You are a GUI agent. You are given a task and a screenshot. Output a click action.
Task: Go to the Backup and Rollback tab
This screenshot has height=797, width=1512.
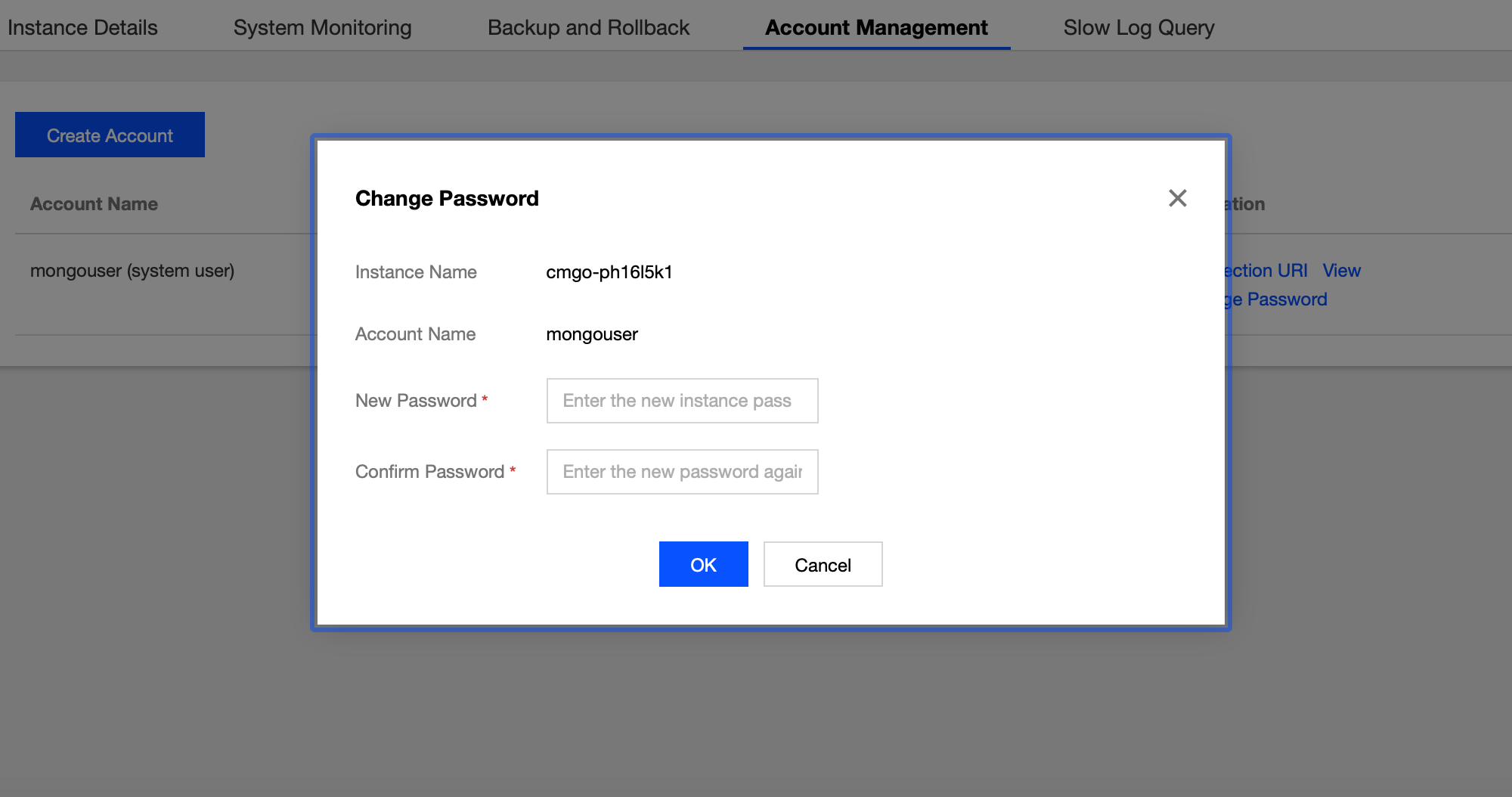pyautogui.click(x=588, y=27)
